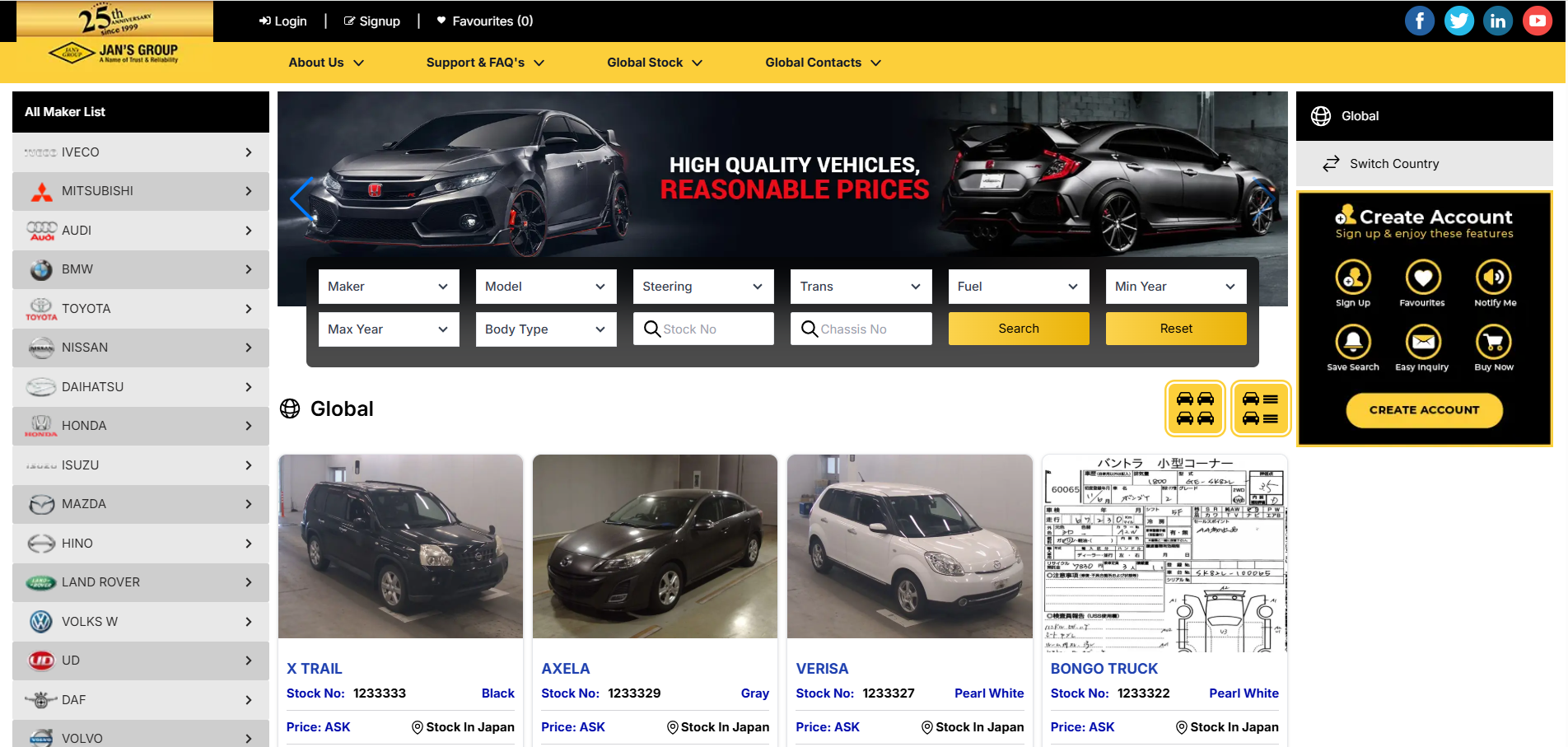Open the Body Type dropdown
The height and width of the screenshot is (747, 1568).
[x=546, y=329]
